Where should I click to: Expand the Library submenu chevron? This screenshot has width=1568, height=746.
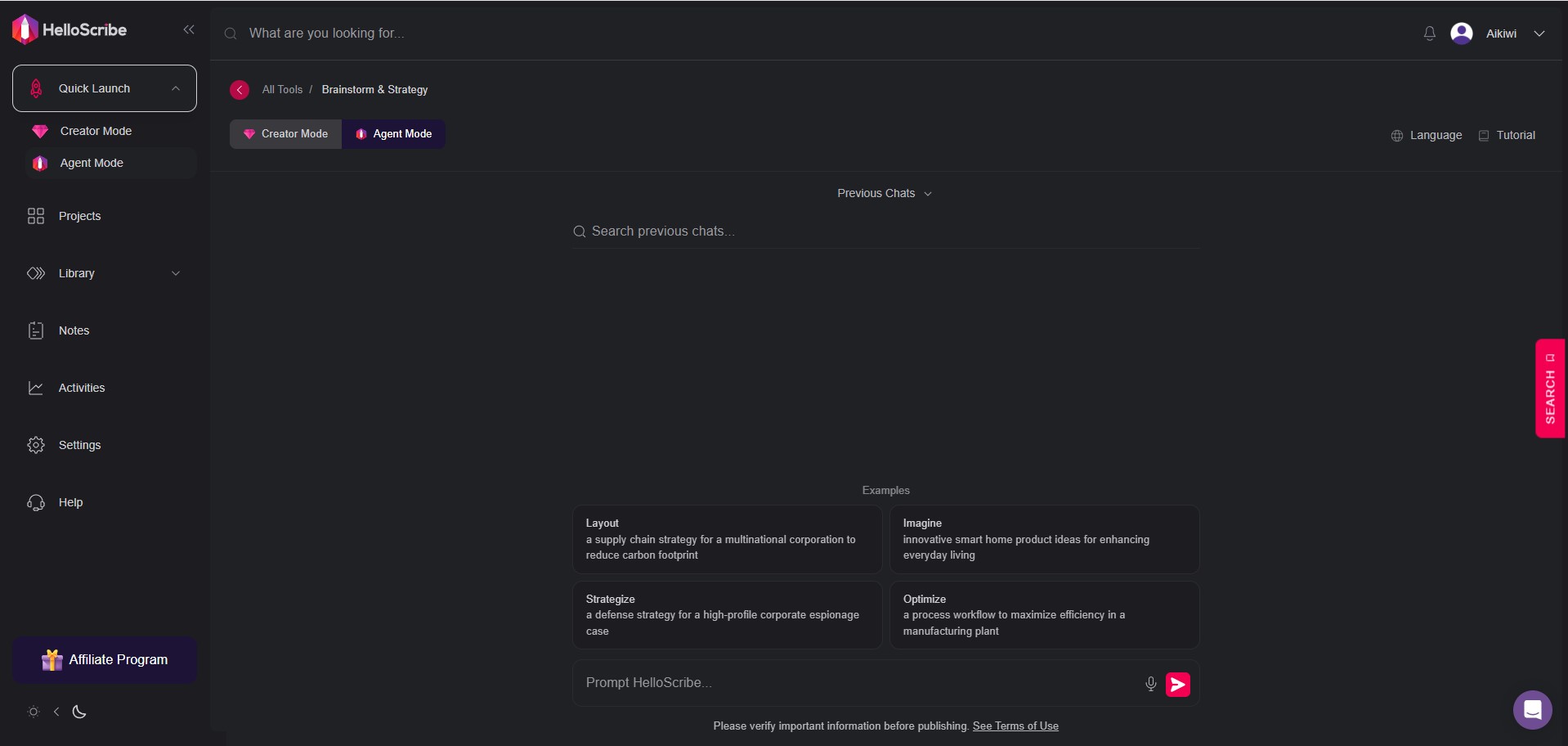(x=176, y=273)
